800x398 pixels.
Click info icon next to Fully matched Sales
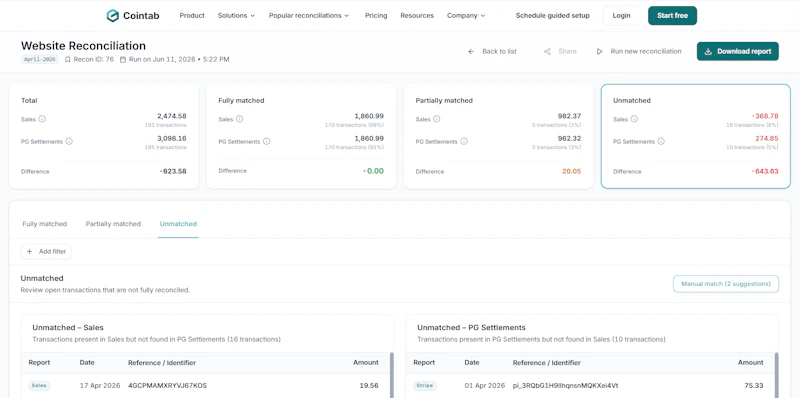click(x=240, y=119)
